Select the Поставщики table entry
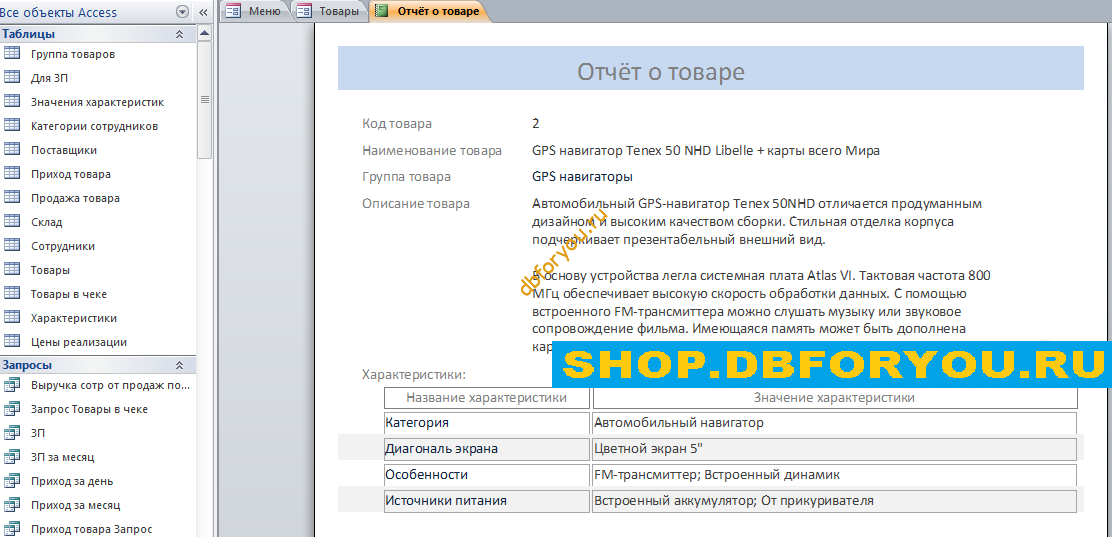The height and width of the screenshot is (537, 1112). point(64,150)
